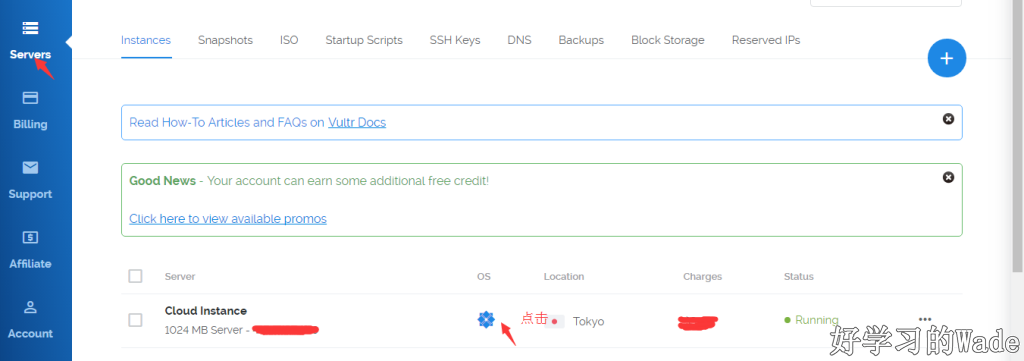The image size is (1024, 361).
Task: Click the OS column header
Action: pyautogui.click(x=484, y=277)
